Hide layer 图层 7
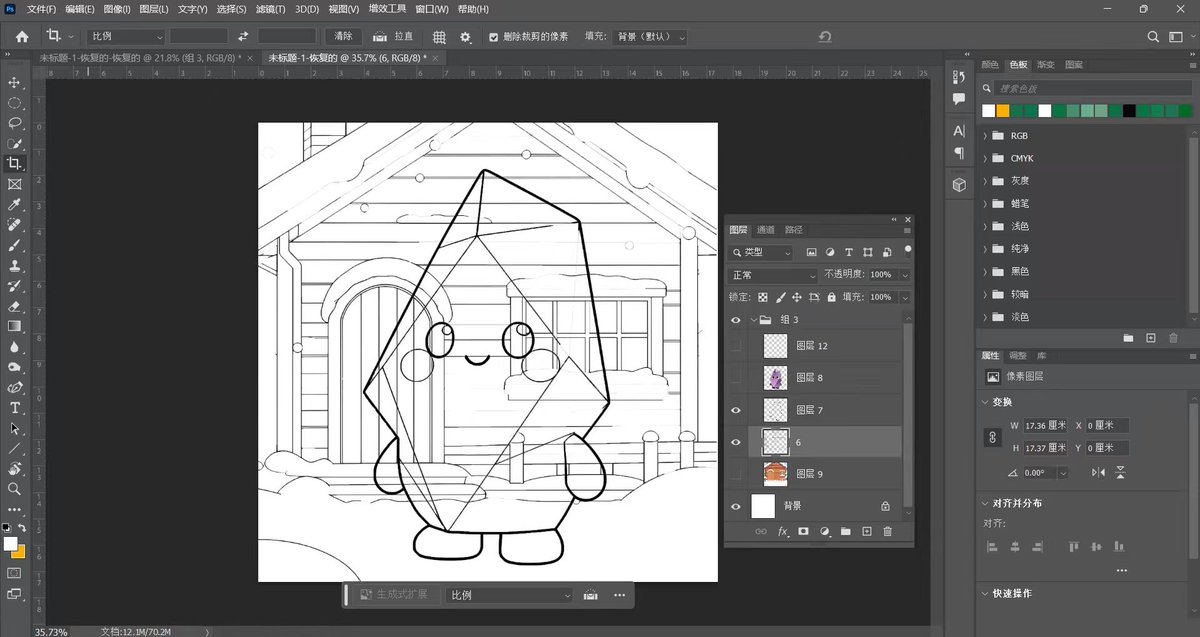The width and height of the screenshot is (1200, 637). pos(736,410)
